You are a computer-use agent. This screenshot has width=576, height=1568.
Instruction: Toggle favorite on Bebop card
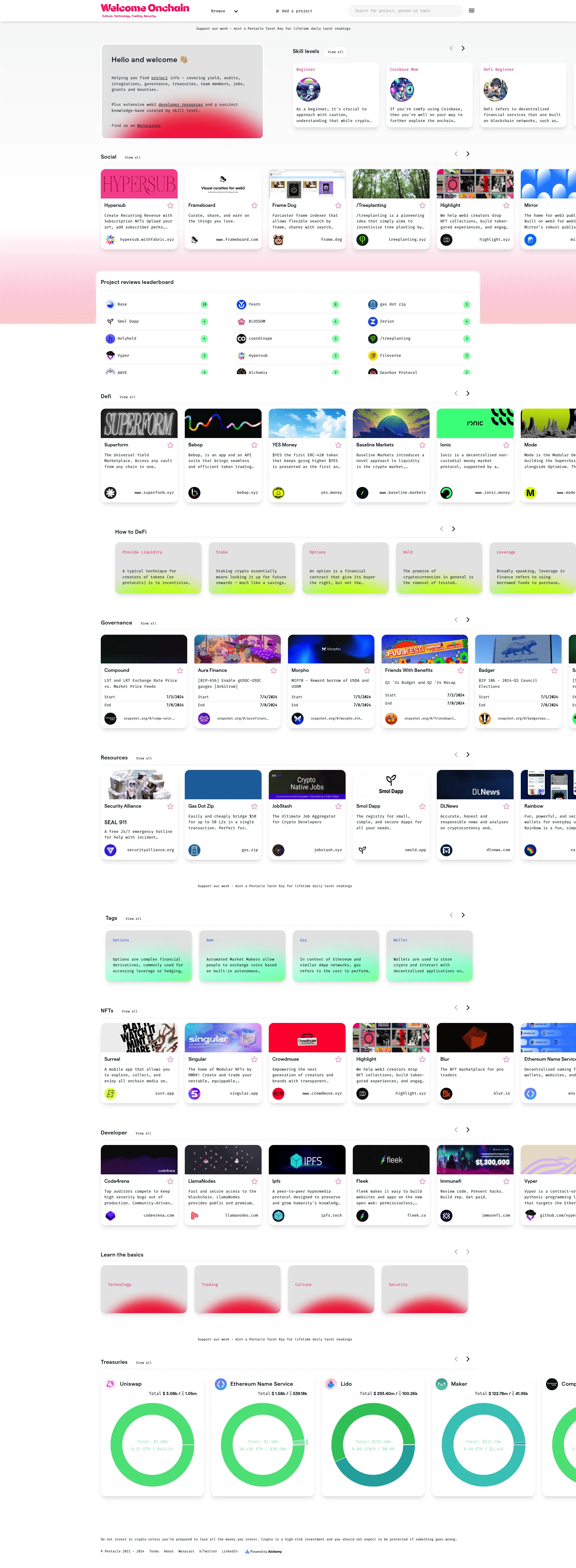(254, 445)
